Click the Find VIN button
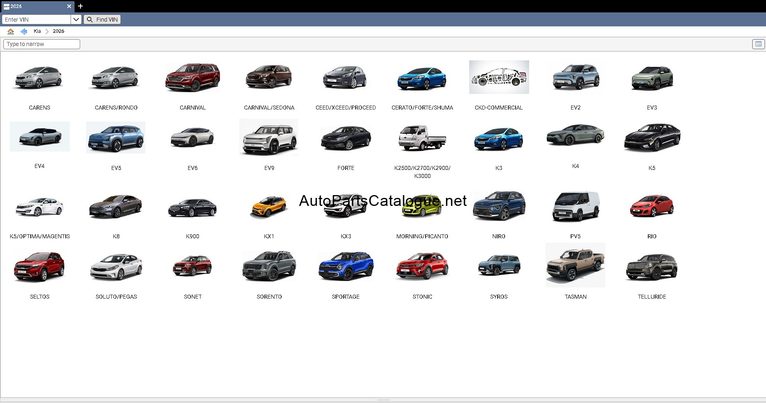This screenshot has width=766, height=403. pos(102,20)
